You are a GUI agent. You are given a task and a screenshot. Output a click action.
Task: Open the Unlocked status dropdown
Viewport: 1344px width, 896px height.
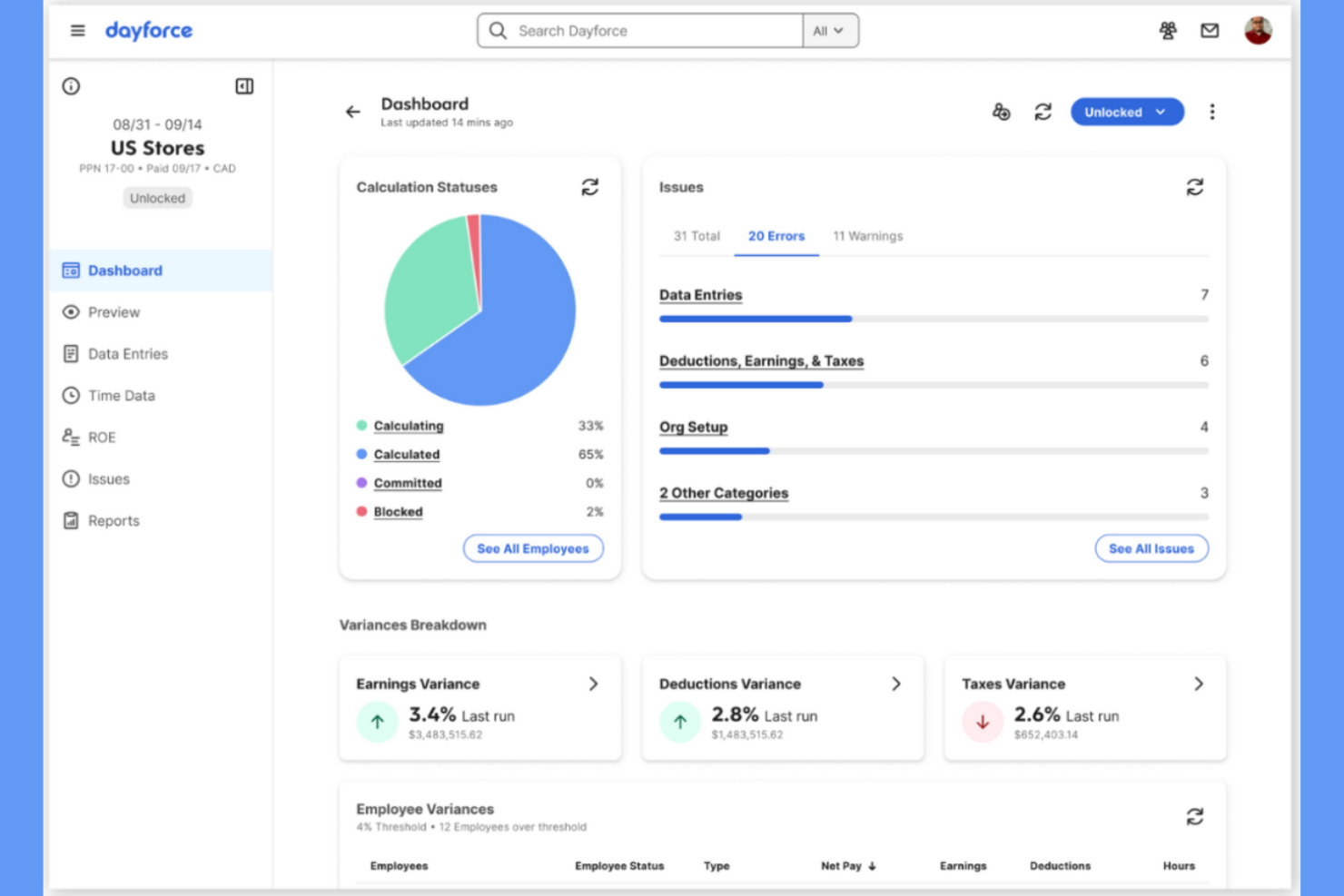click(x=1127, y=112)
